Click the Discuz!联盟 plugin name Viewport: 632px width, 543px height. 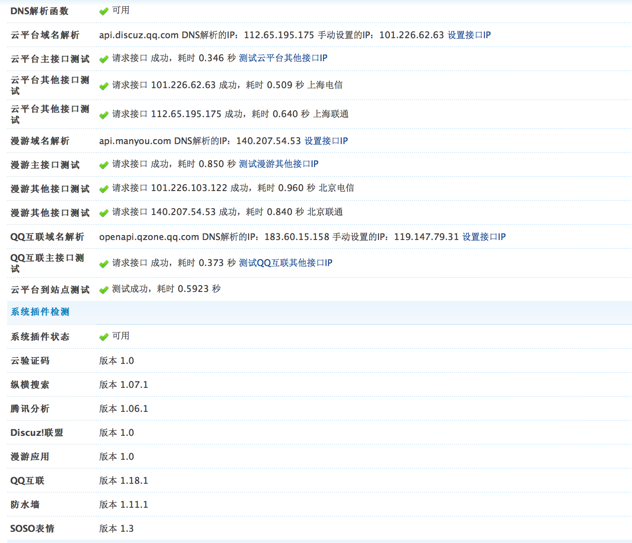37,433
